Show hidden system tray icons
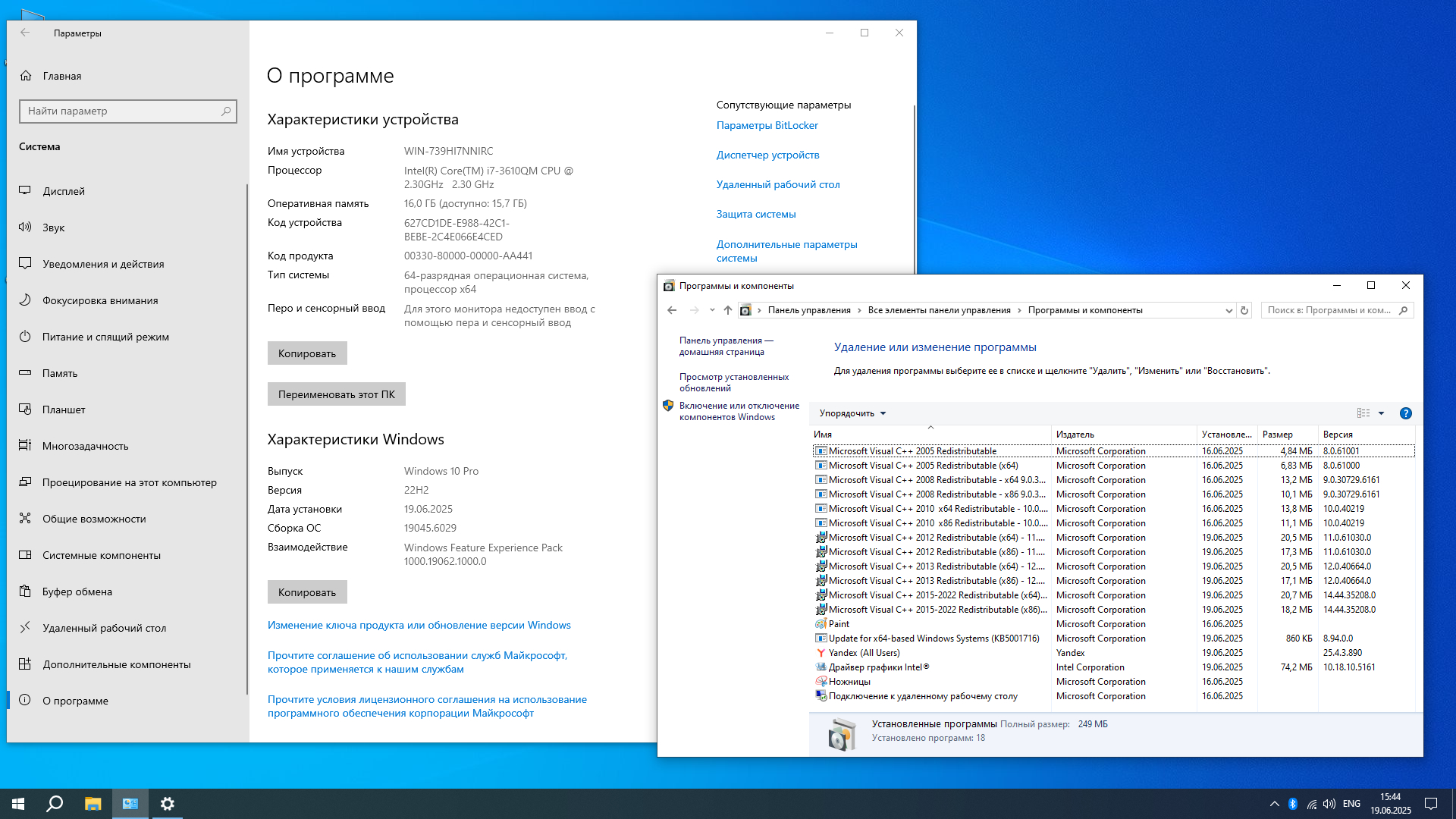This screenshot has width=1456, height=819. (1274, 804)
